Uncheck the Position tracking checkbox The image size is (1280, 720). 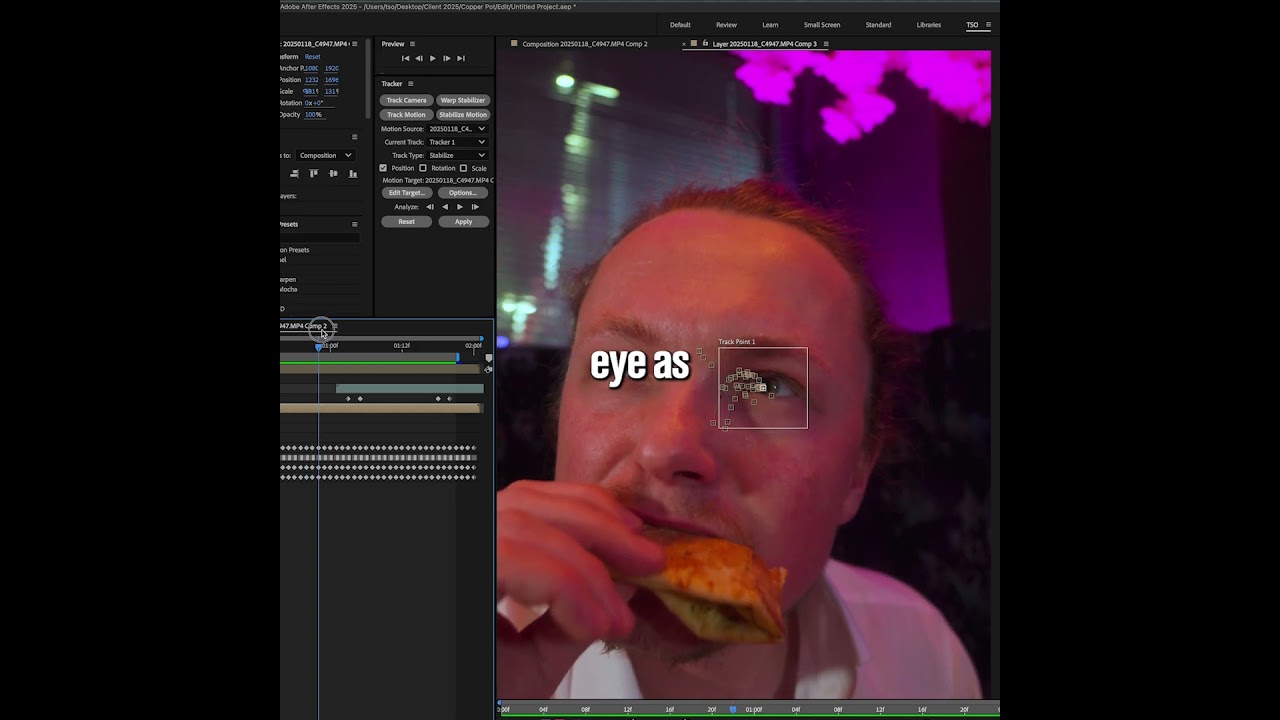pyautogui.click(x=383, y=168)
